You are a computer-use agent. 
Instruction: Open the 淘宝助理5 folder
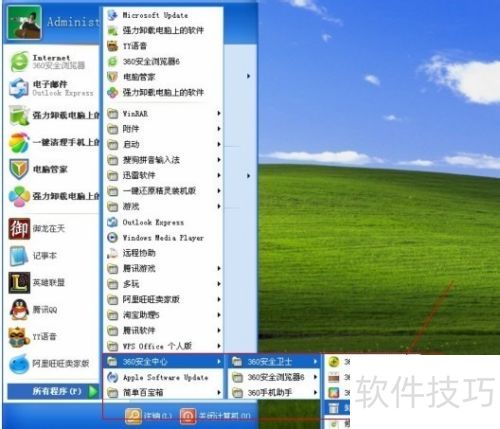(x=163, y=315)
